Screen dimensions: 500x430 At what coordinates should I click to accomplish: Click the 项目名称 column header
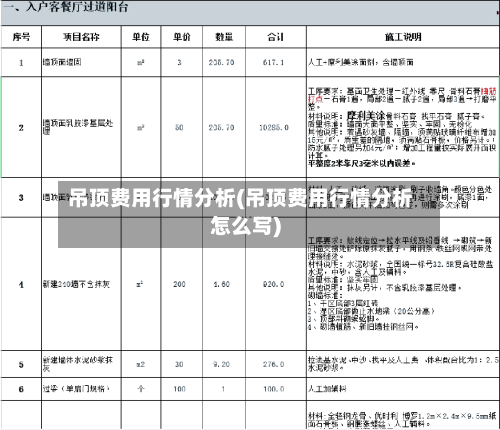(81, 37)
